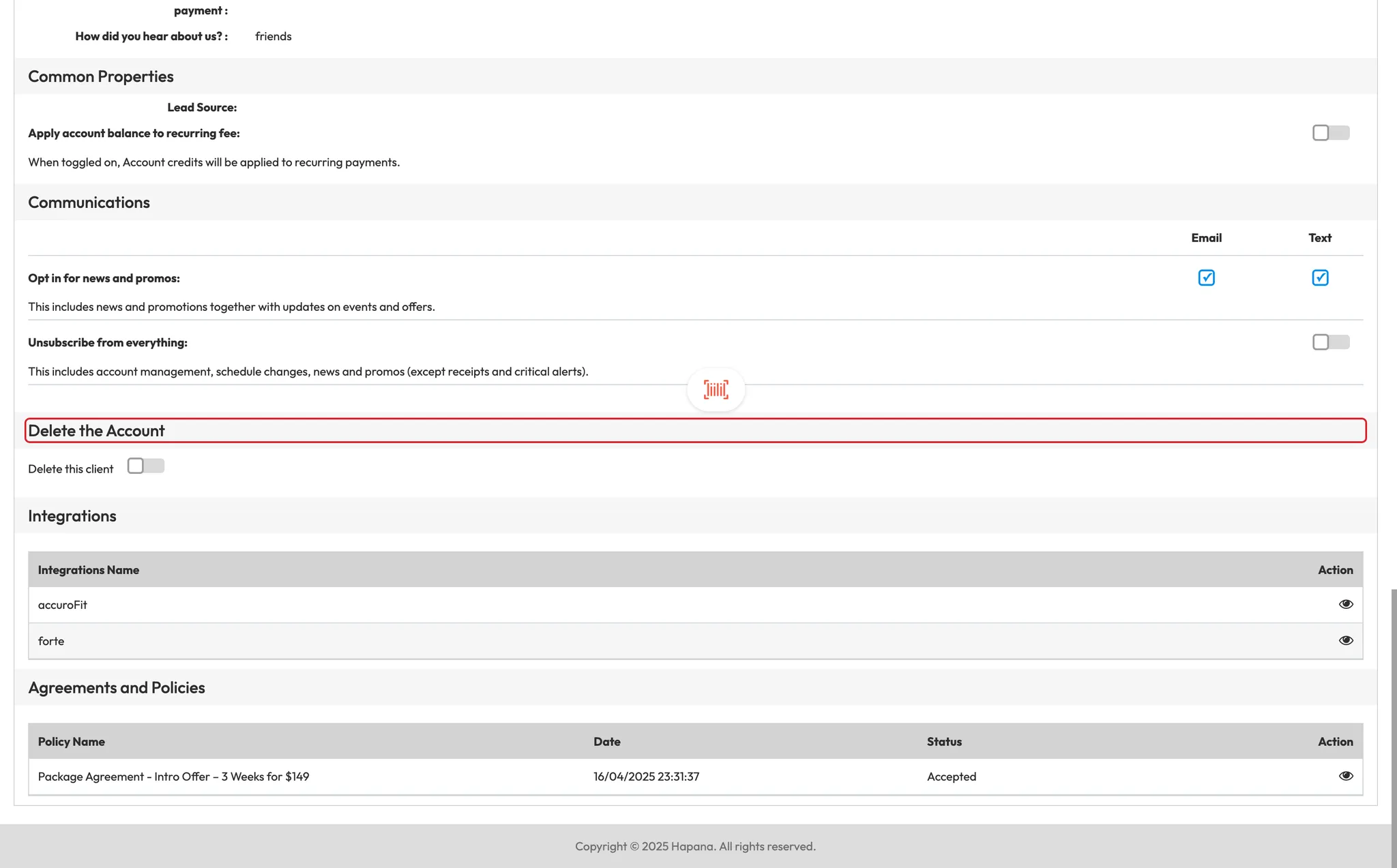This screenshot has height=868, width=1397.
Task: Click the Date column header in policies
Action: click(606, 742)
